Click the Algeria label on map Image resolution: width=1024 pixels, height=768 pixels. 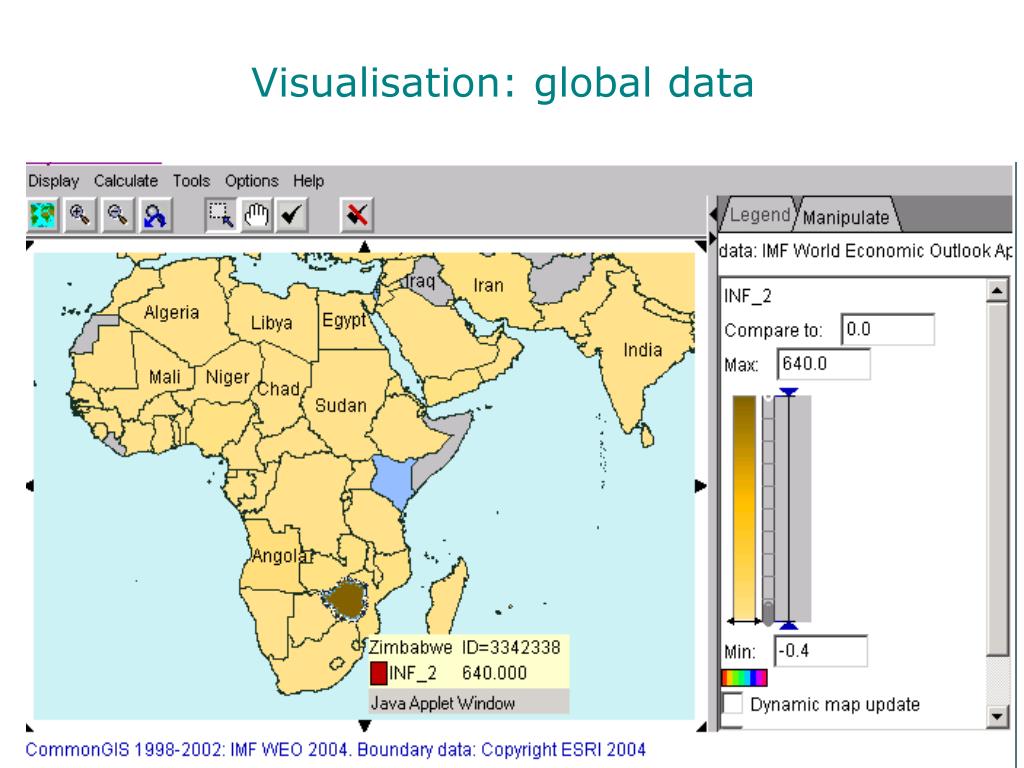tap(171, 312)
